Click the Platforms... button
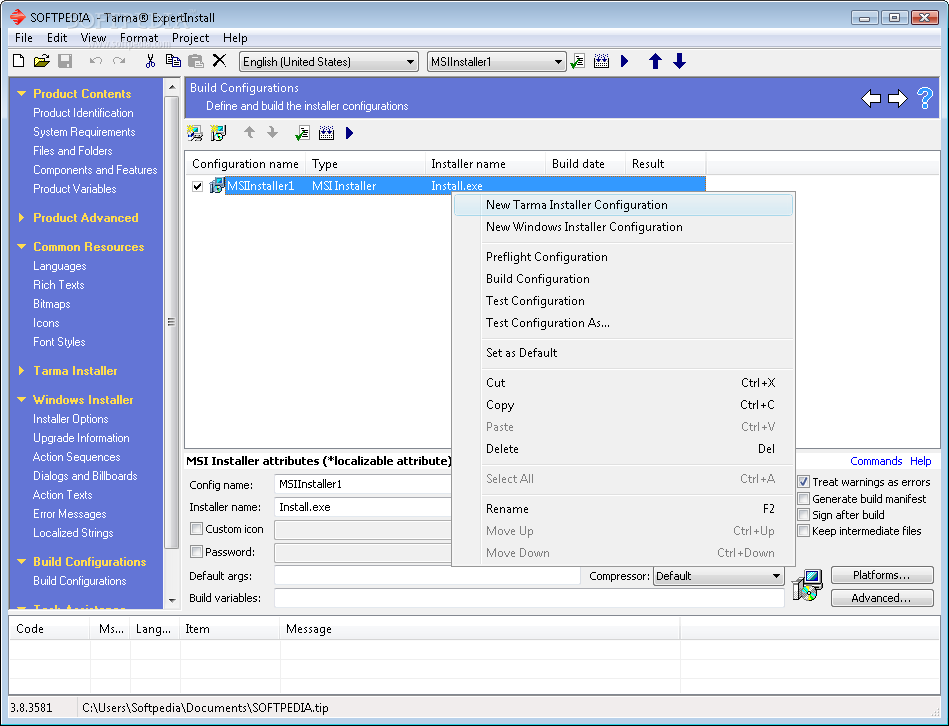The height and width of the screenshot is (726, 949). click(882, 575)
